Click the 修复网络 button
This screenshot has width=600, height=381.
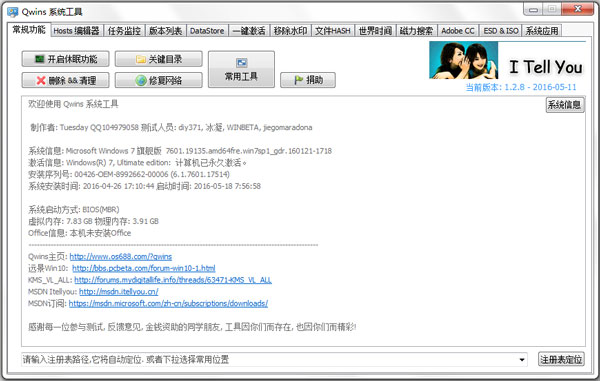point(159,80)
